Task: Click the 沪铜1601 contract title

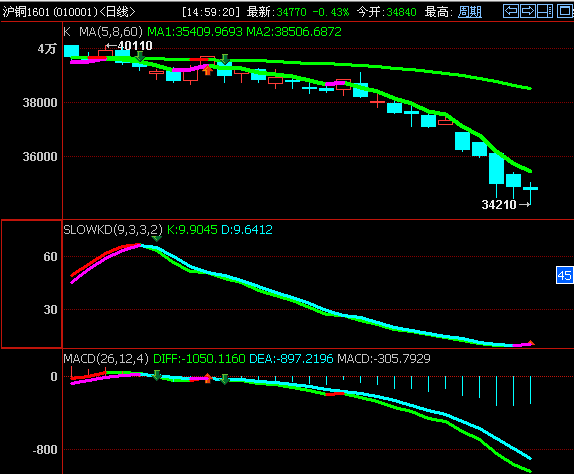Action: [x=26, y=12]
